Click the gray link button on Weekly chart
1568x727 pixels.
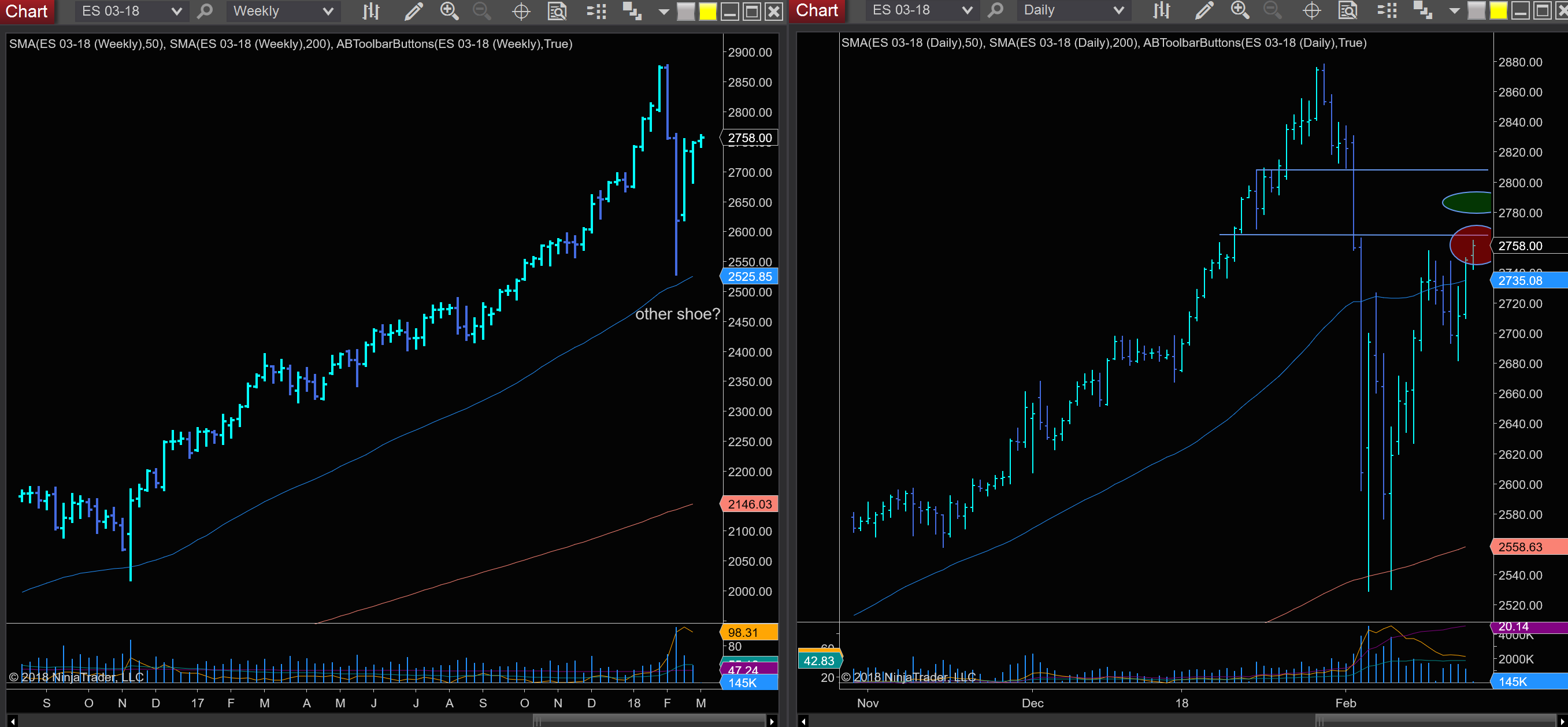pyautogui.click(x=686, y=12)
